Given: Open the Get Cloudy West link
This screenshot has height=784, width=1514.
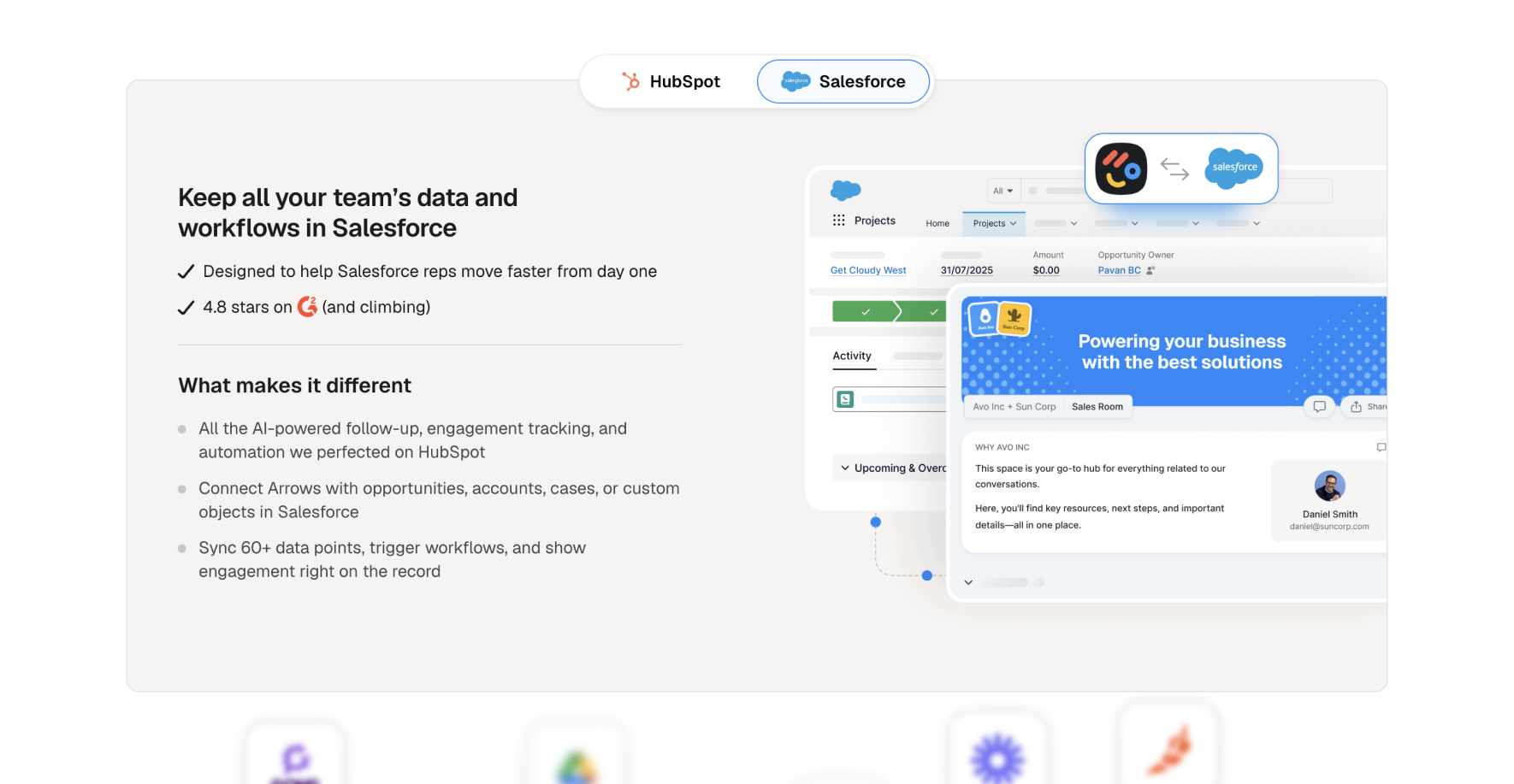Looking at the screenshot, I should [x=868, y=270].
